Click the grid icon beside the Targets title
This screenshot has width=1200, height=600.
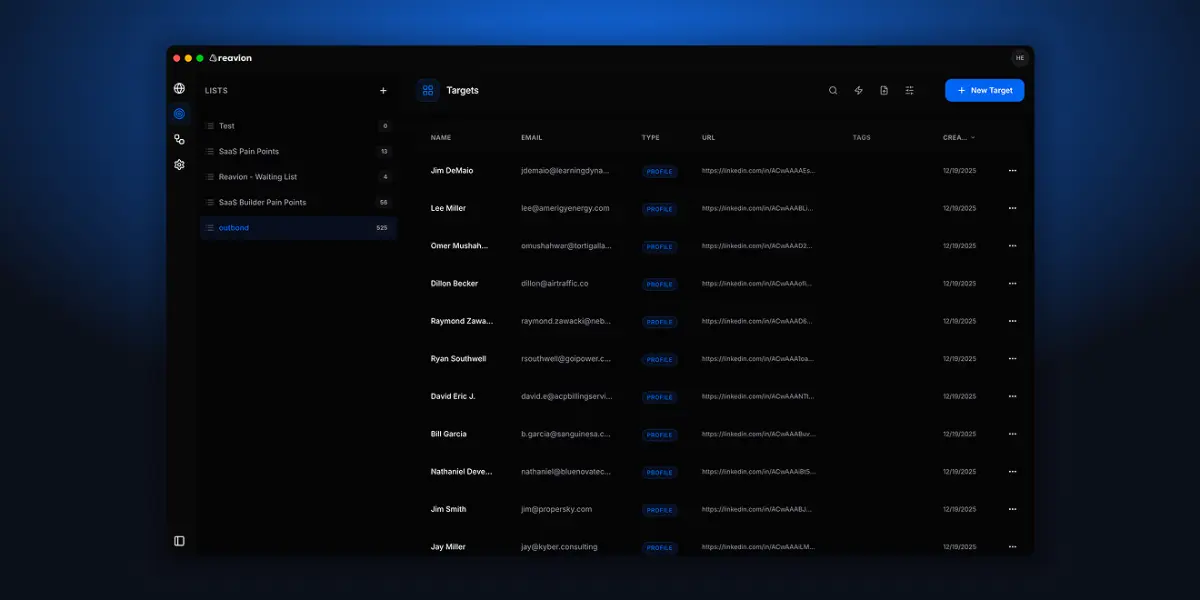pyautogui.click(x=428, y=90)
